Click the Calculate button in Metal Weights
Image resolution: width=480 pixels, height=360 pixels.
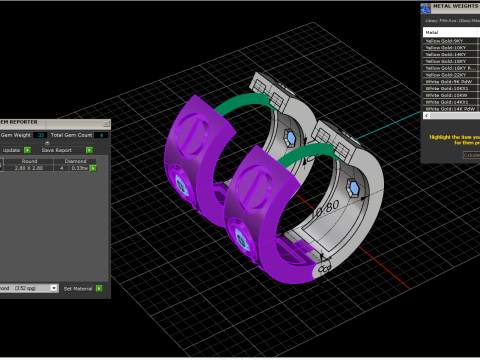[x=471, y=155]
